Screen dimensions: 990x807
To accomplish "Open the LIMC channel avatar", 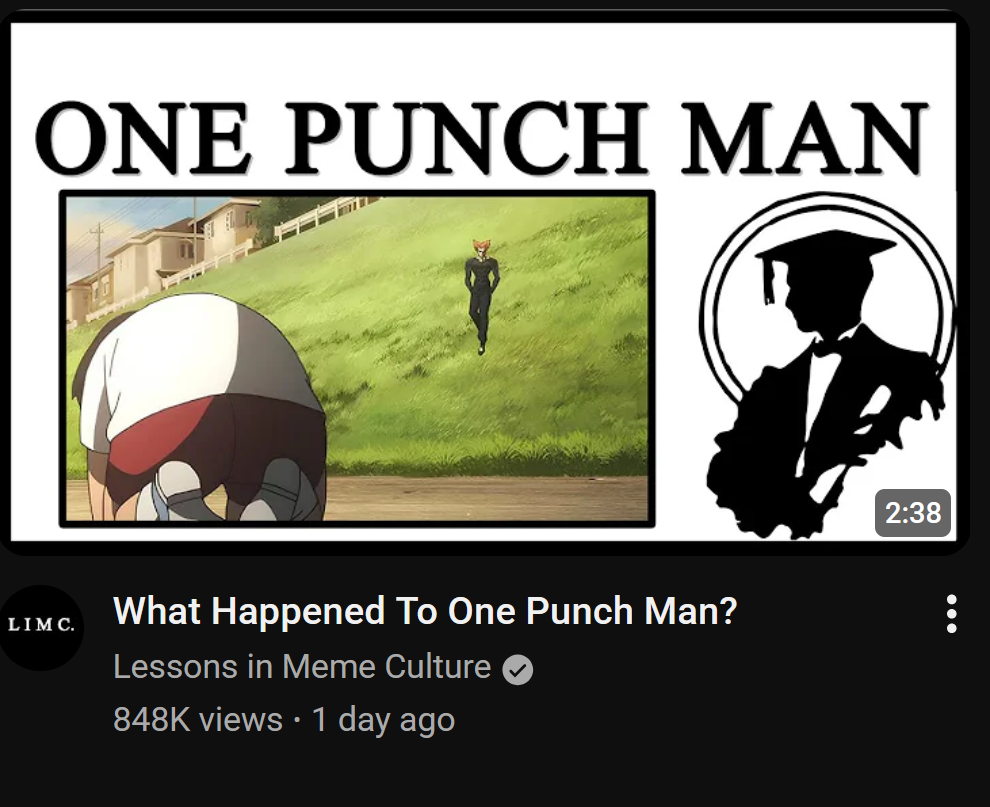I will pos(41,627).
